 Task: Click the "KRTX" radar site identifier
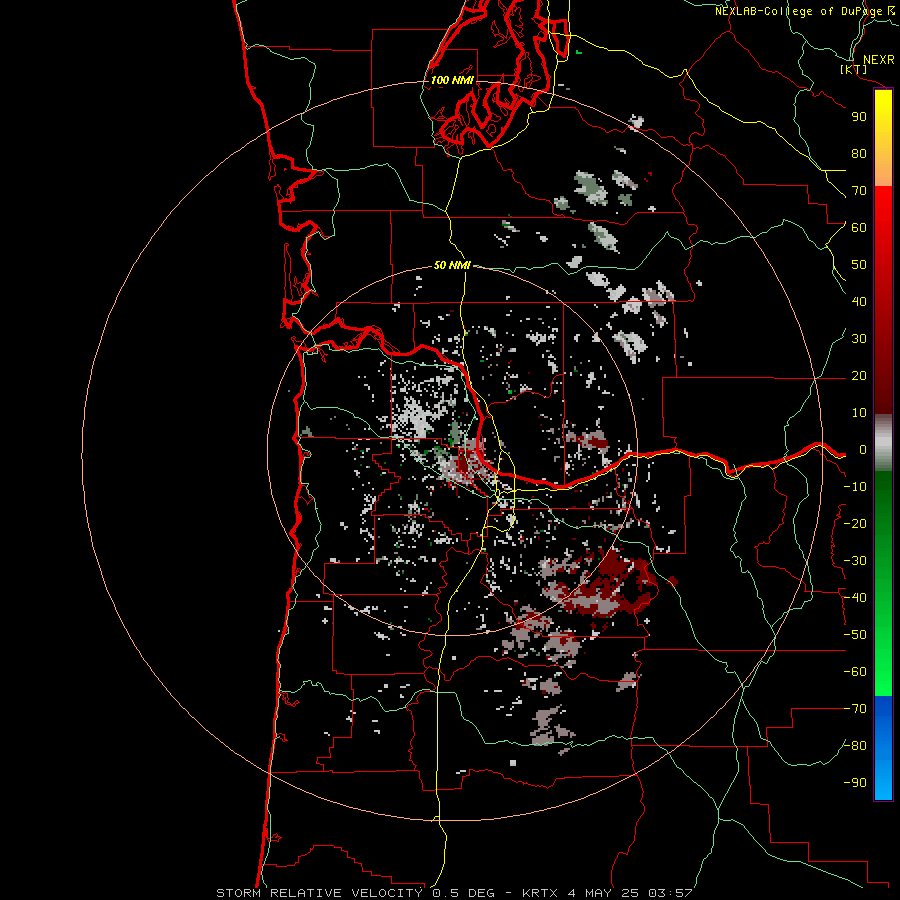(540, 893)
